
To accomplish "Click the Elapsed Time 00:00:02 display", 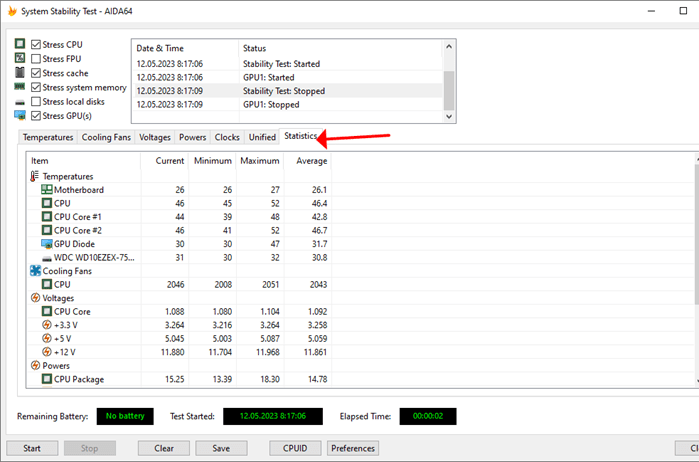I will tap(428, 416).
